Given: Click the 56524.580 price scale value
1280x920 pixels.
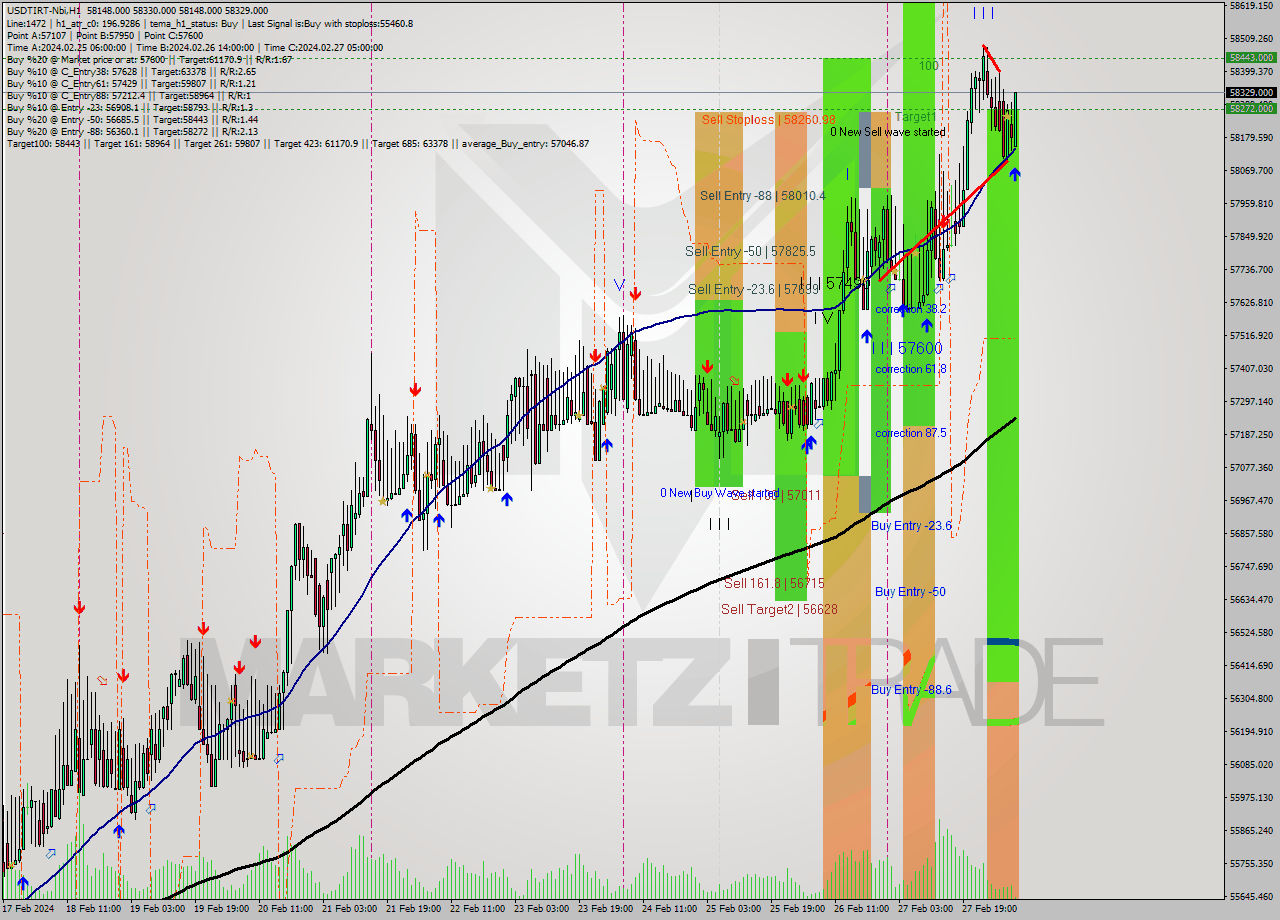Looking at the screenshot, I should (1251, 632).
